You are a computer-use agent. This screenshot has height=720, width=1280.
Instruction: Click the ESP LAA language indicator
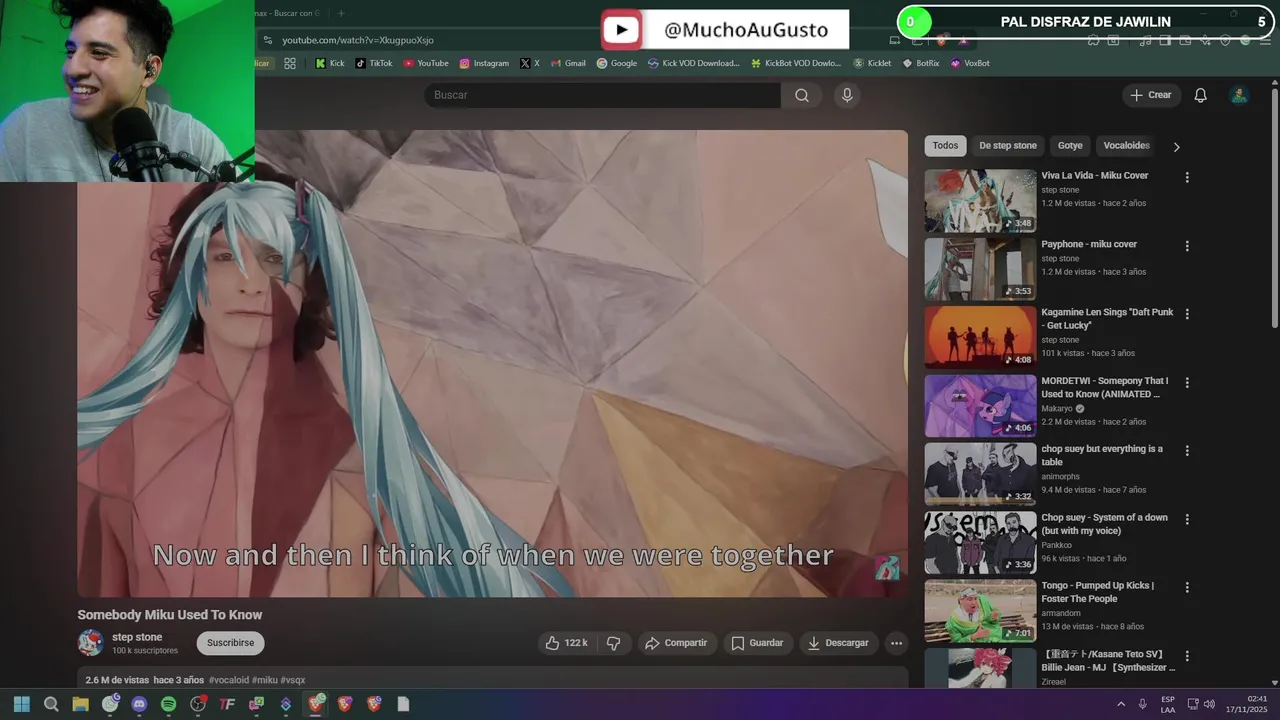point(1168,704)
